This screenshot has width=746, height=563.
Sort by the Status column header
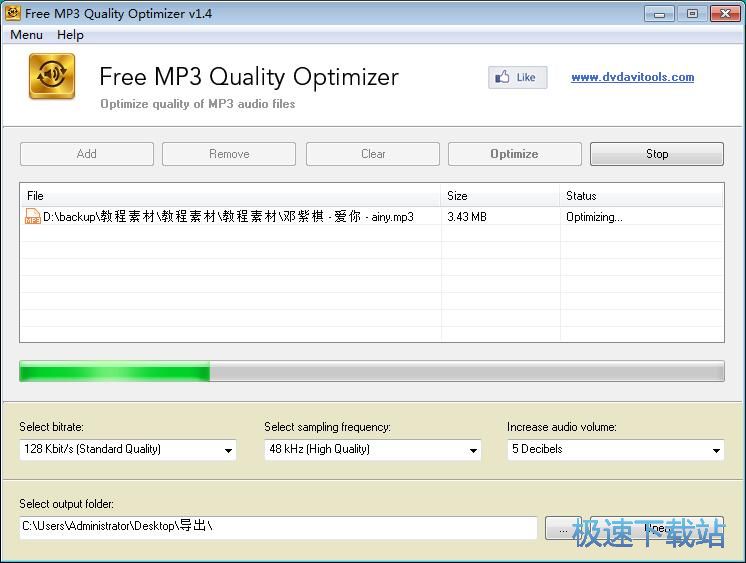pos(641,196)
